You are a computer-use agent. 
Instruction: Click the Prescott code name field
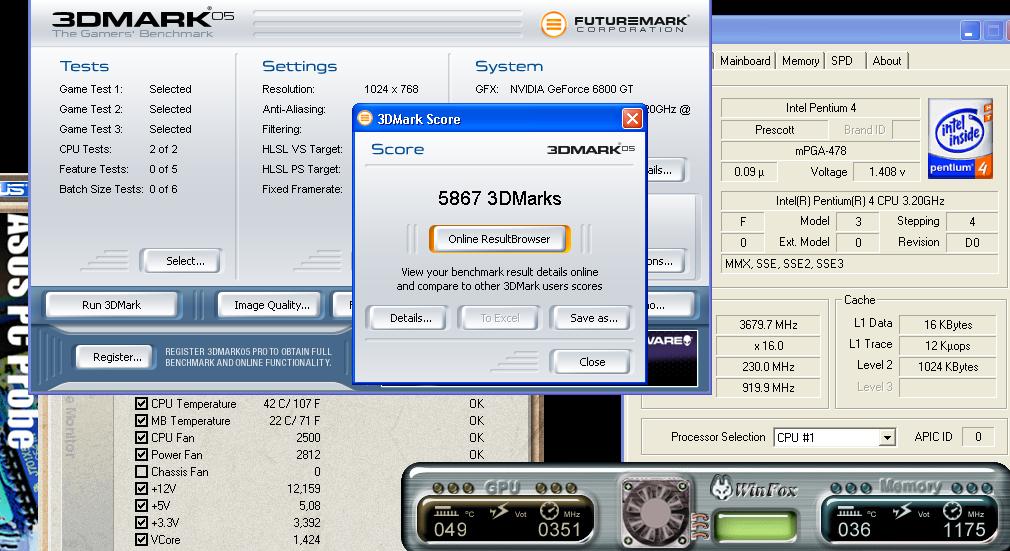point(774,130)
